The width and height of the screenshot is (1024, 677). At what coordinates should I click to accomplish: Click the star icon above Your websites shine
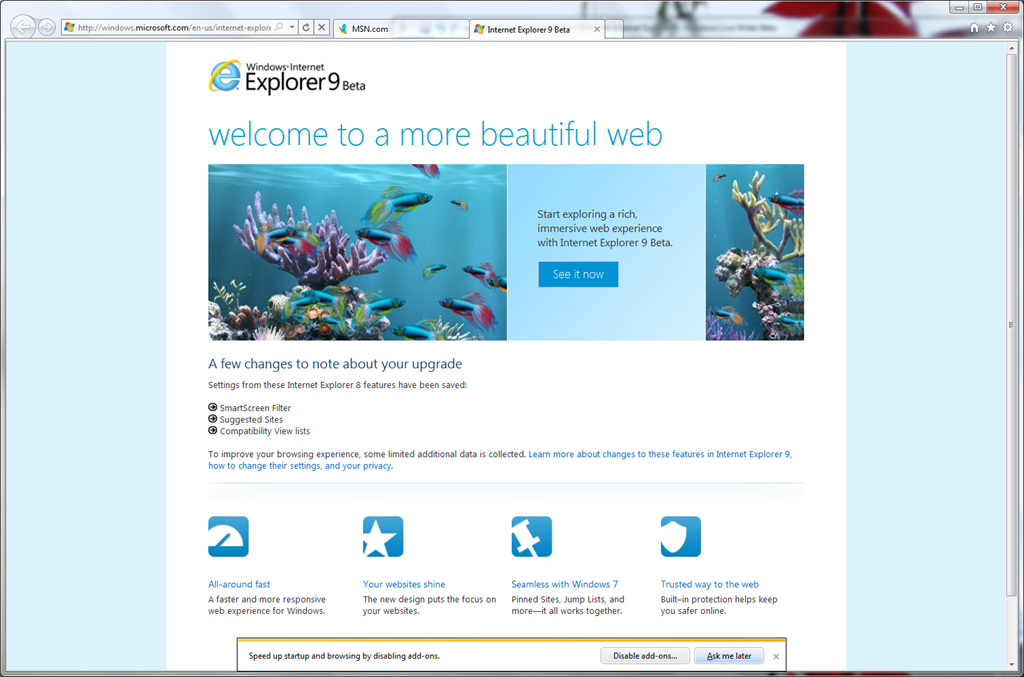383,537
